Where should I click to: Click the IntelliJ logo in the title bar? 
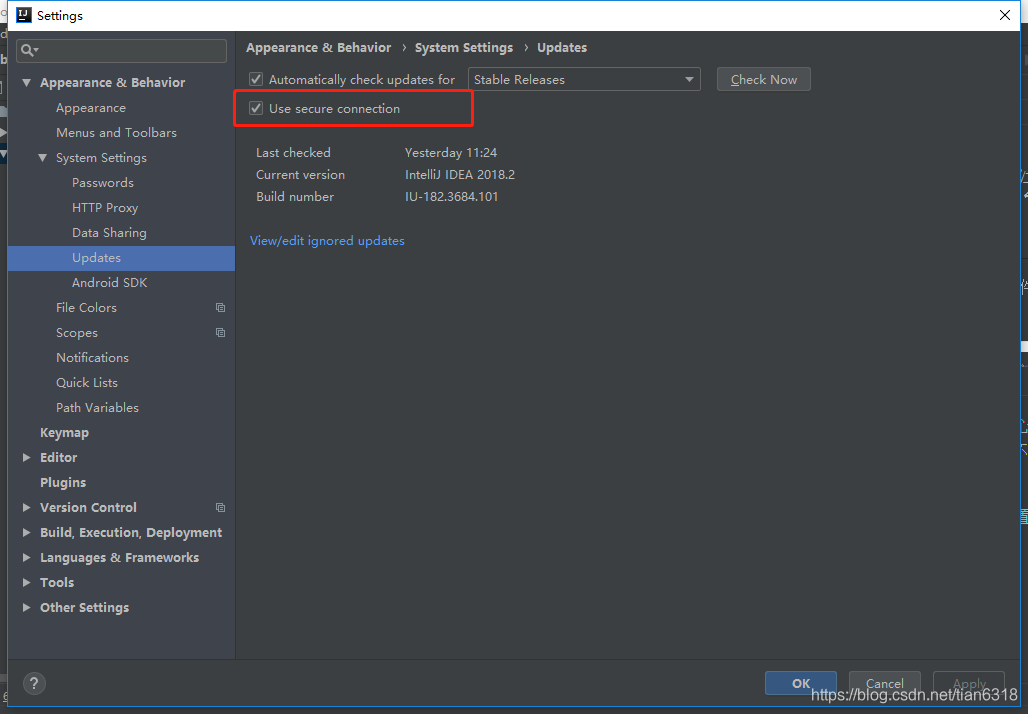coord(24,14)
